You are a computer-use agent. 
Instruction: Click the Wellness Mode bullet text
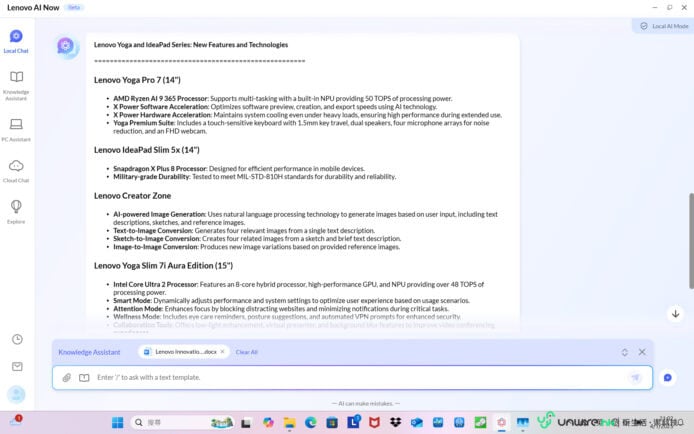287,317
